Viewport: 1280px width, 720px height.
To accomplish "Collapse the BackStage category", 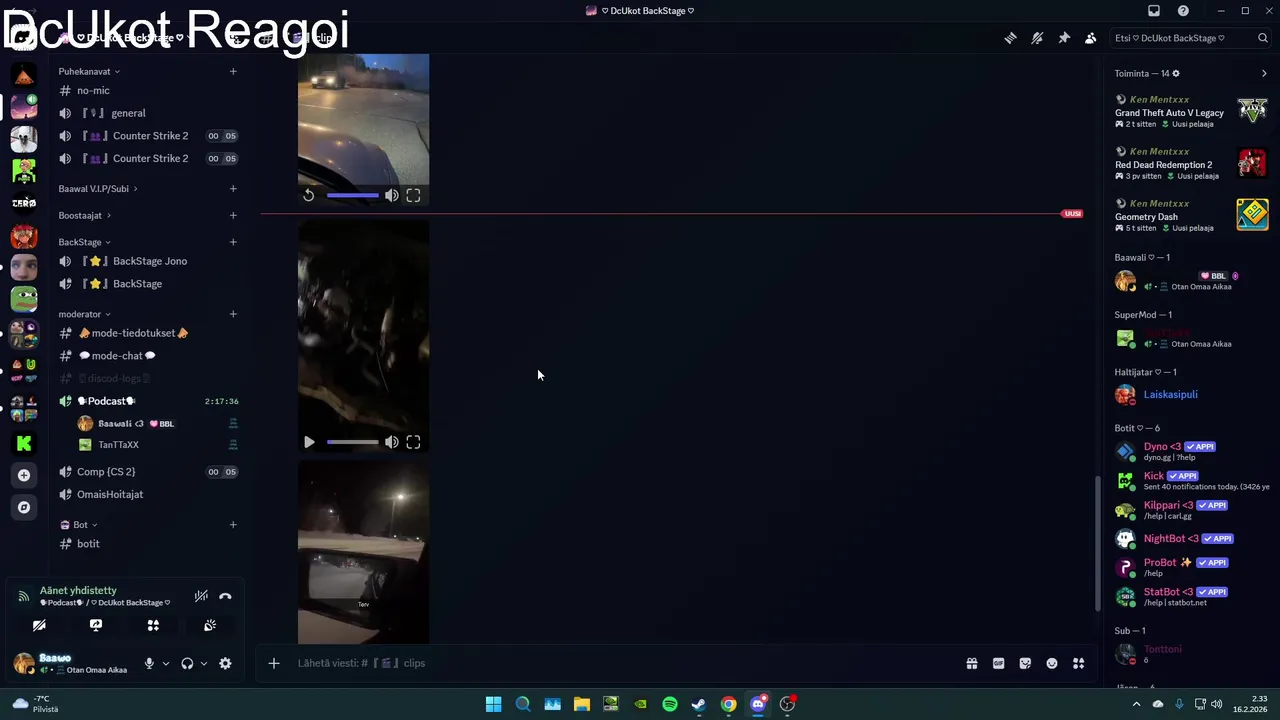I will [x=84, y=242].
